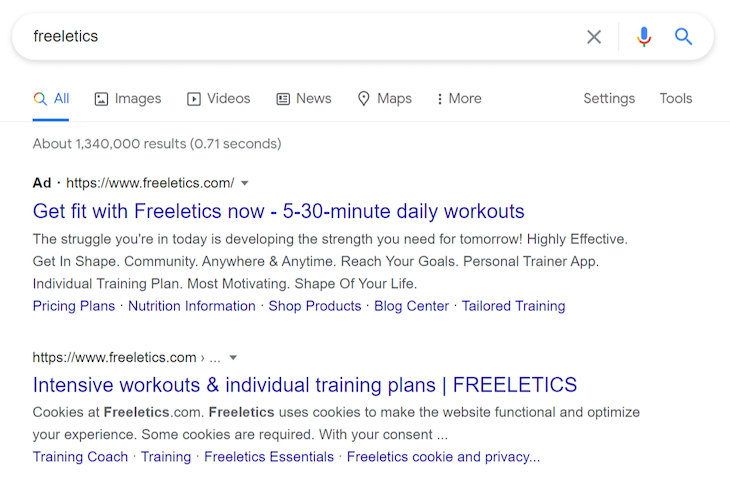Click into the freeletics search field

click(x=298, y=36)
